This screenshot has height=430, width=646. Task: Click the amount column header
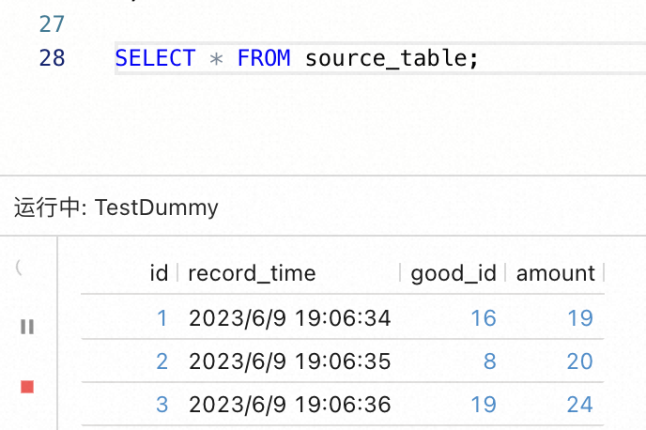[555, 273]
